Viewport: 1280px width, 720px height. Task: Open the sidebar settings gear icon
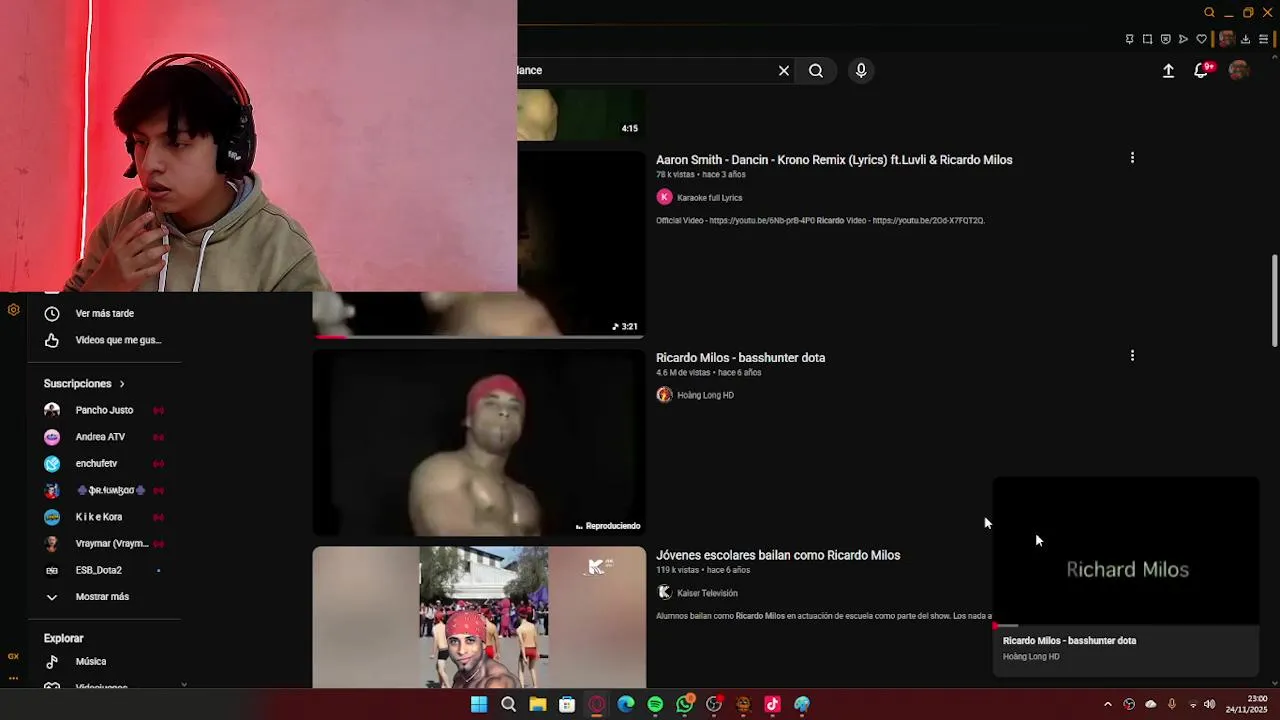point(13,310)
